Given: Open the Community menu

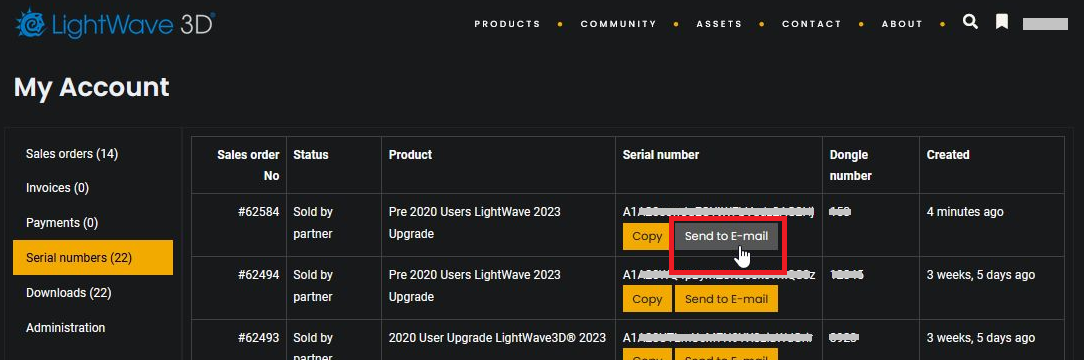Looking at the screenshot, I should pos(619,23).
